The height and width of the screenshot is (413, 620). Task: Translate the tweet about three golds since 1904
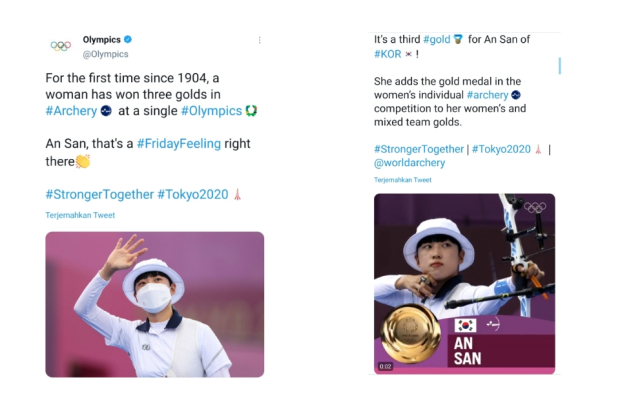(x=80, y=215)
